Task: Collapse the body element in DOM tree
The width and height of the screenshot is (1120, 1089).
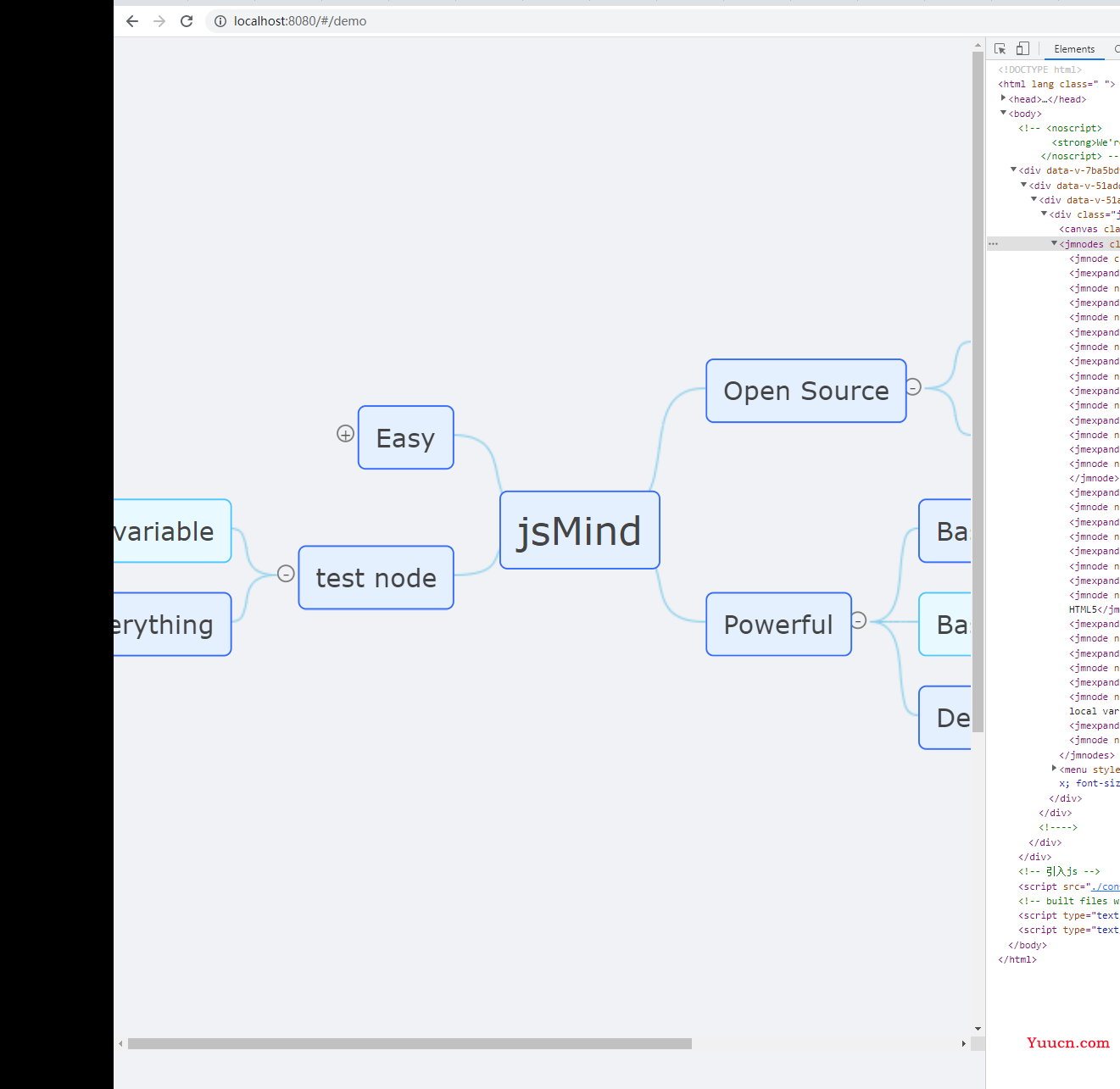Action: point(1003,113)
